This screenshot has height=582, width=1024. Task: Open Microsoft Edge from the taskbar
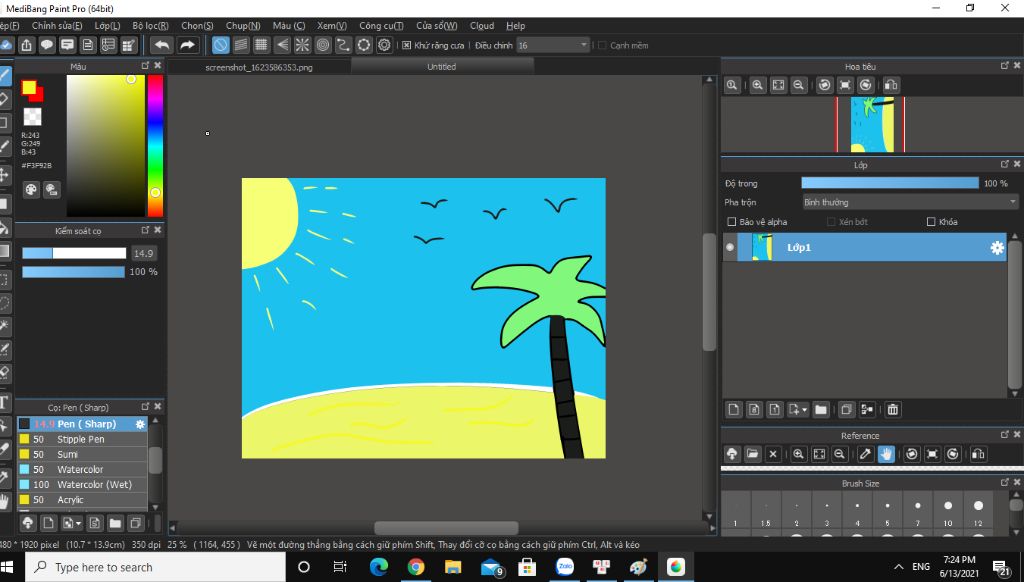click(379, 566)
